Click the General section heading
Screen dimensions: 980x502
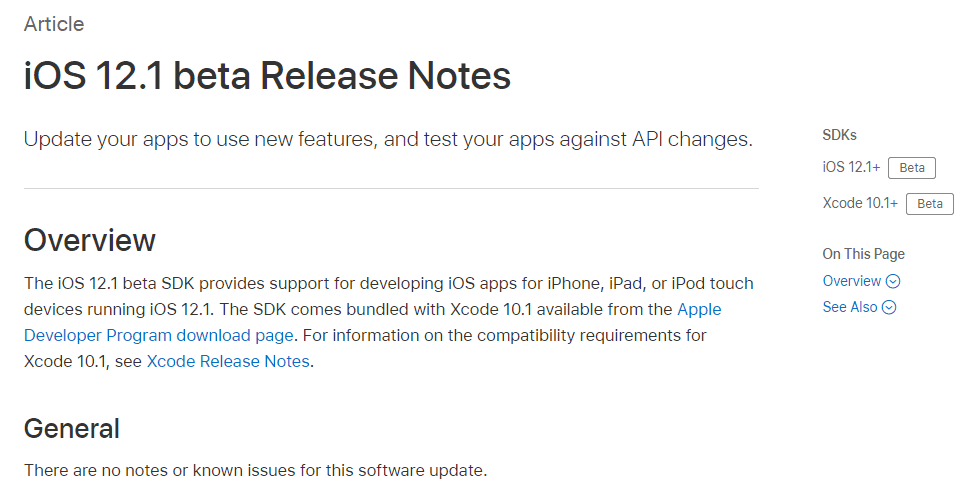(72, 429)
